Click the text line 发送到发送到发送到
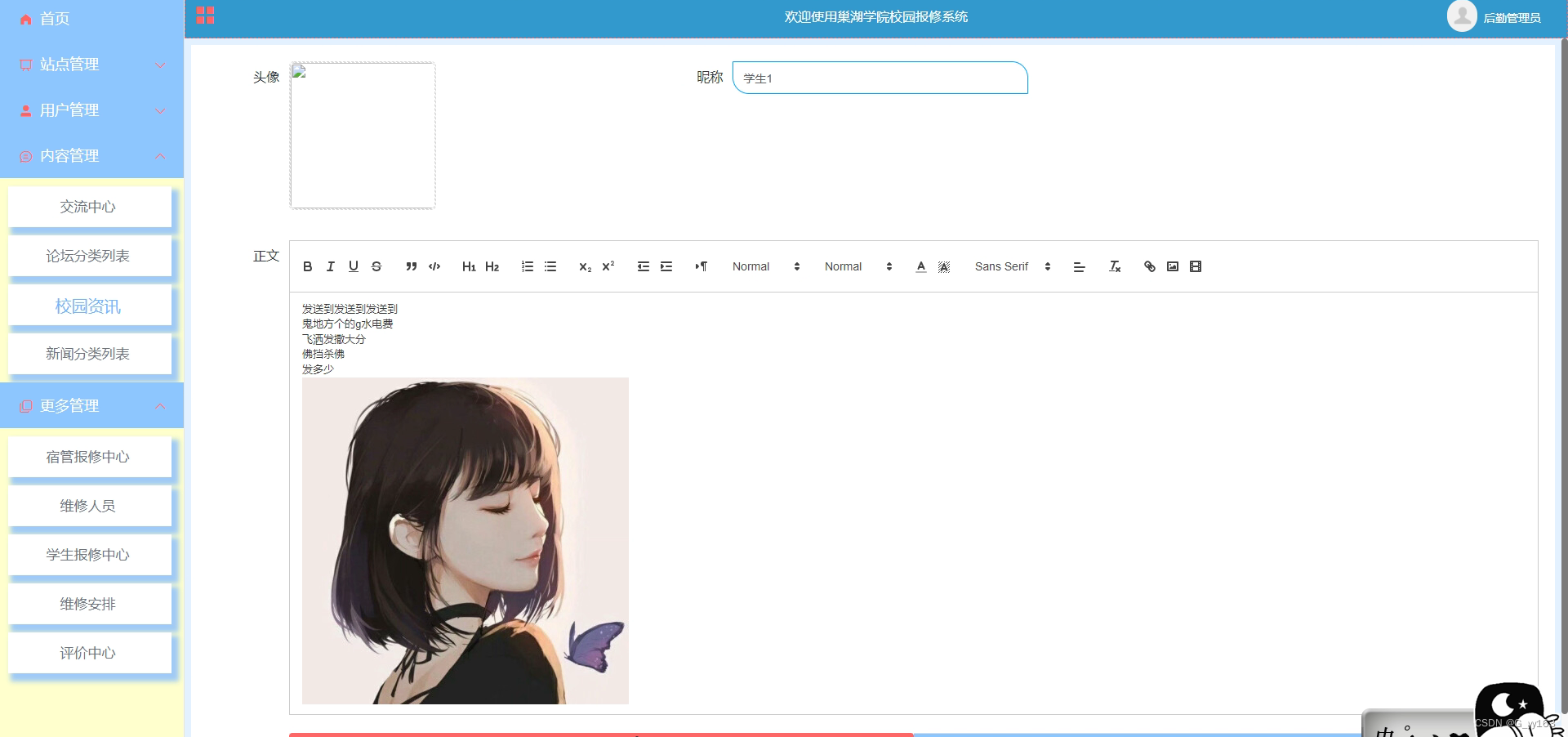The width and height of the screenshot is (1568, 737). [x=350, y=309]
